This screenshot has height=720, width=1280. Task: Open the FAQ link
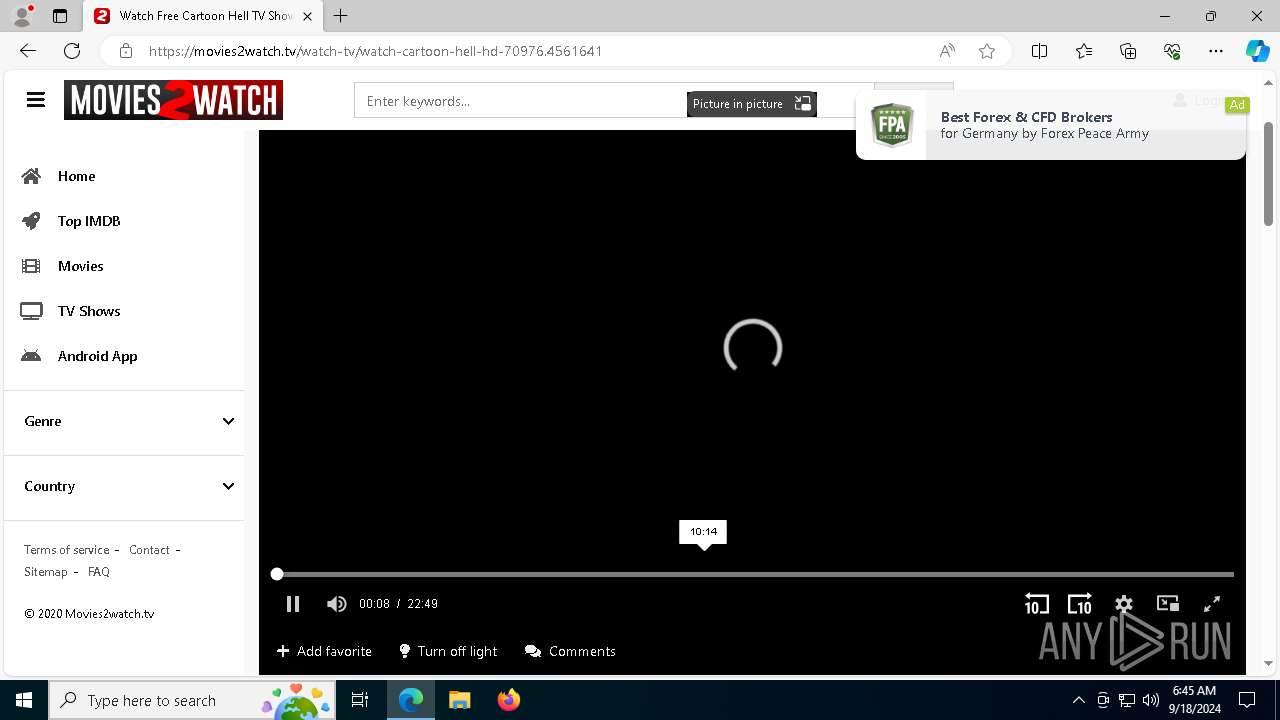99,572
